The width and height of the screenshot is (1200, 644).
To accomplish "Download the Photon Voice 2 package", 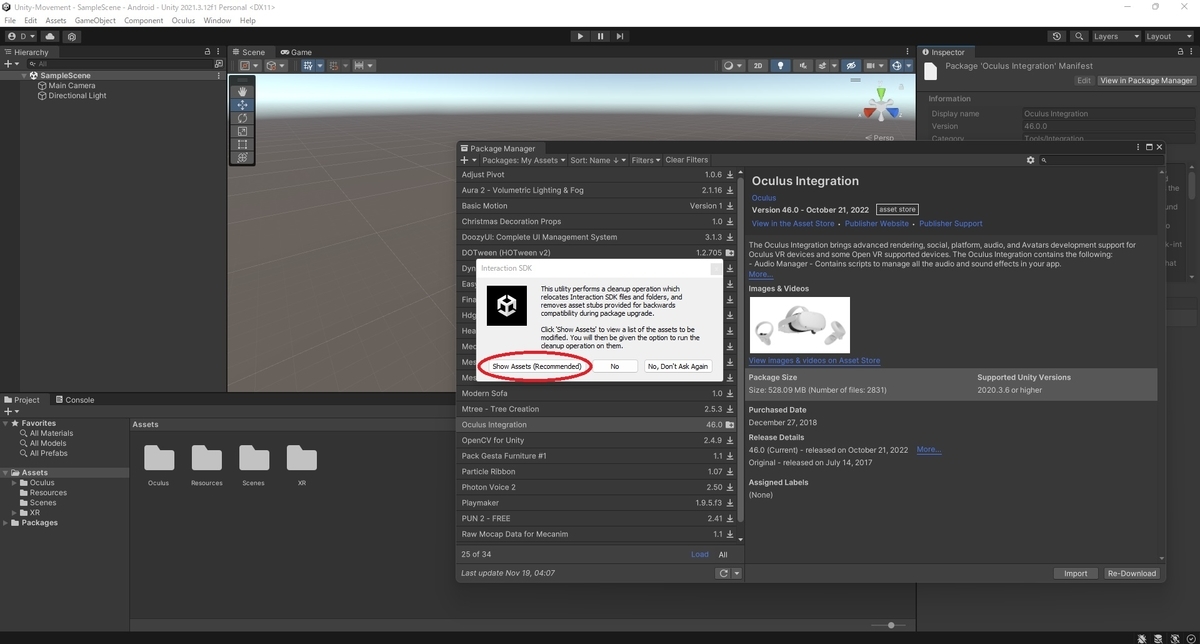I will click(730, 487).
